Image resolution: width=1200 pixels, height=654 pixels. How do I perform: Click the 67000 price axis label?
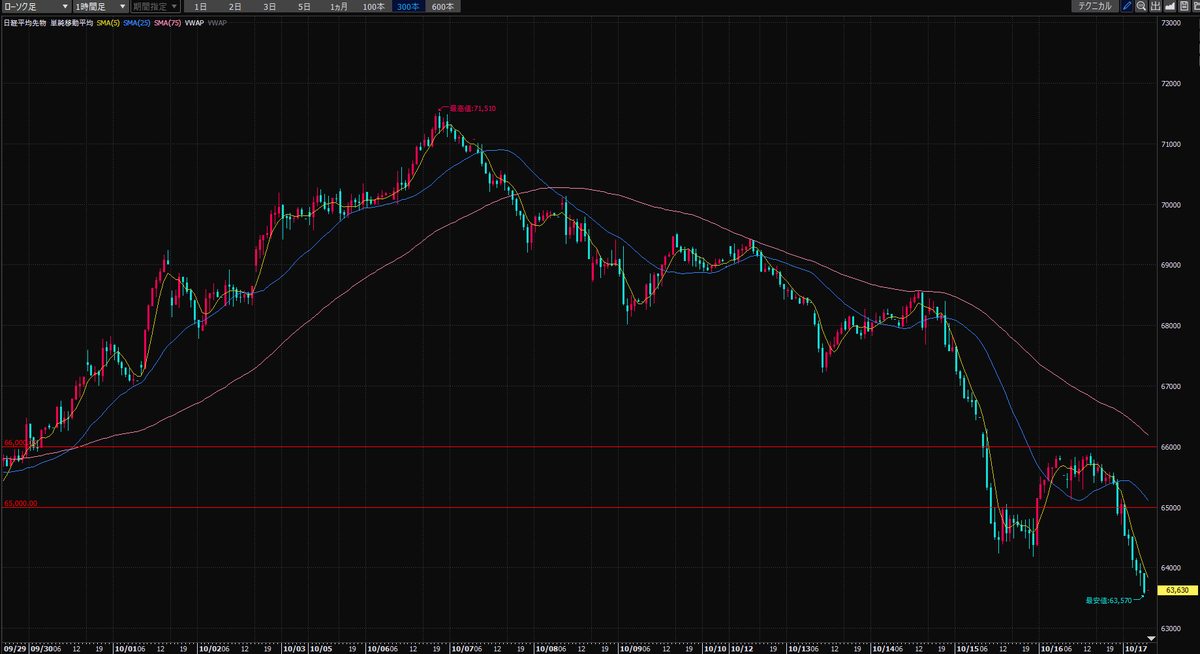tap(1172, 386)
